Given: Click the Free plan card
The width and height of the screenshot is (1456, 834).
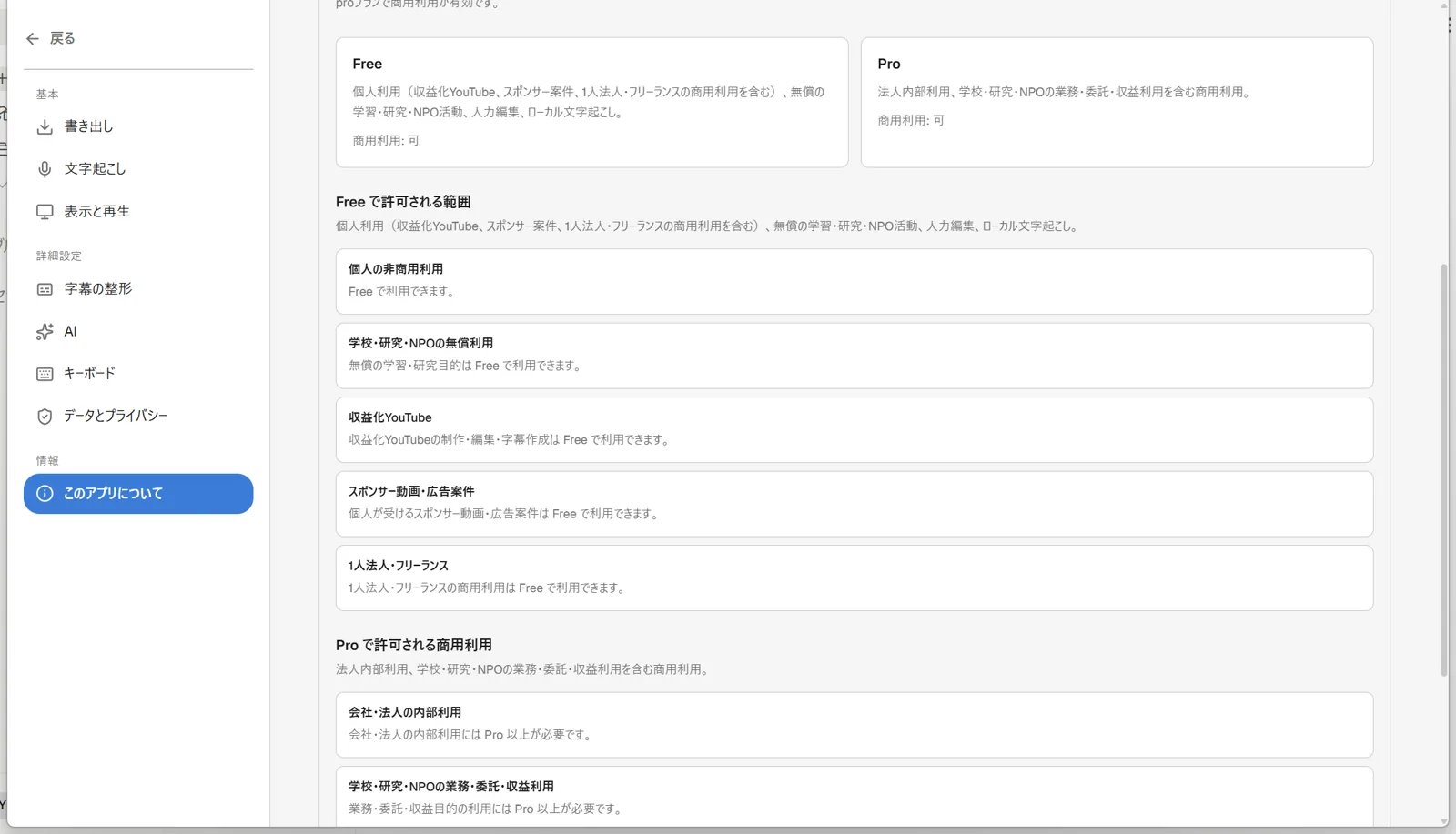Looking at the screenshot, I should click(591, 102).
